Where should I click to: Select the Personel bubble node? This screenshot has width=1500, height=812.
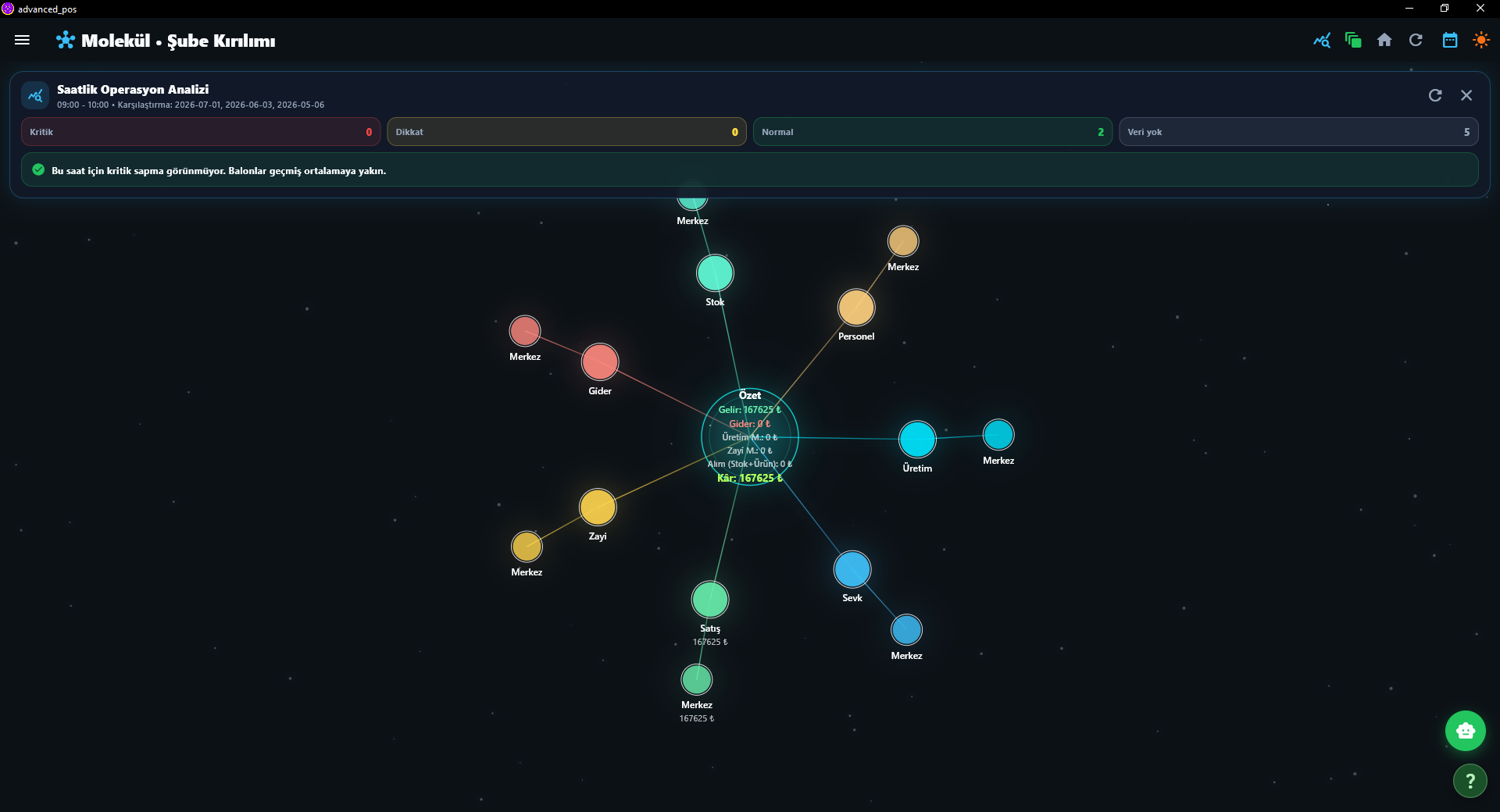[x=856, y=308]
